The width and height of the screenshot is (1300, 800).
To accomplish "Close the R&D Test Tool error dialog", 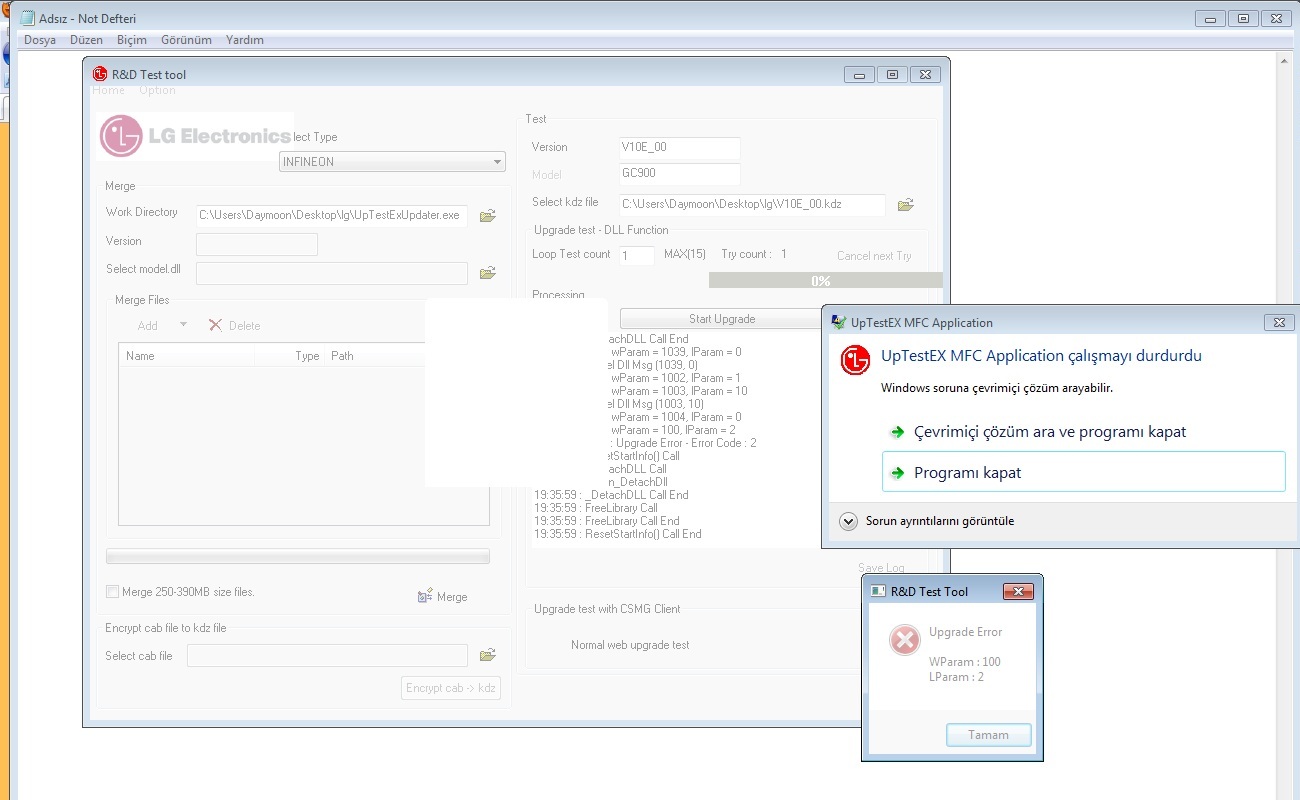I will [1018, 591].
